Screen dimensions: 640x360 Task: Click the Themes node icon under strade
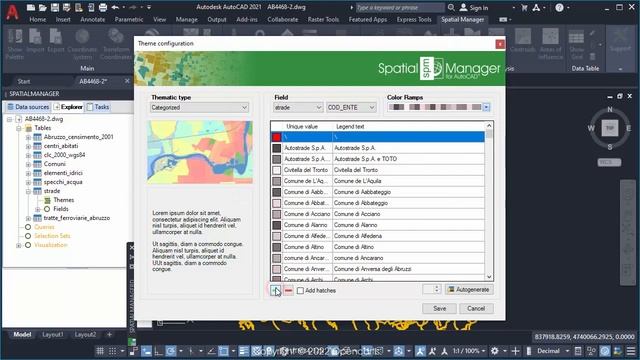click(x=47, y=200)
